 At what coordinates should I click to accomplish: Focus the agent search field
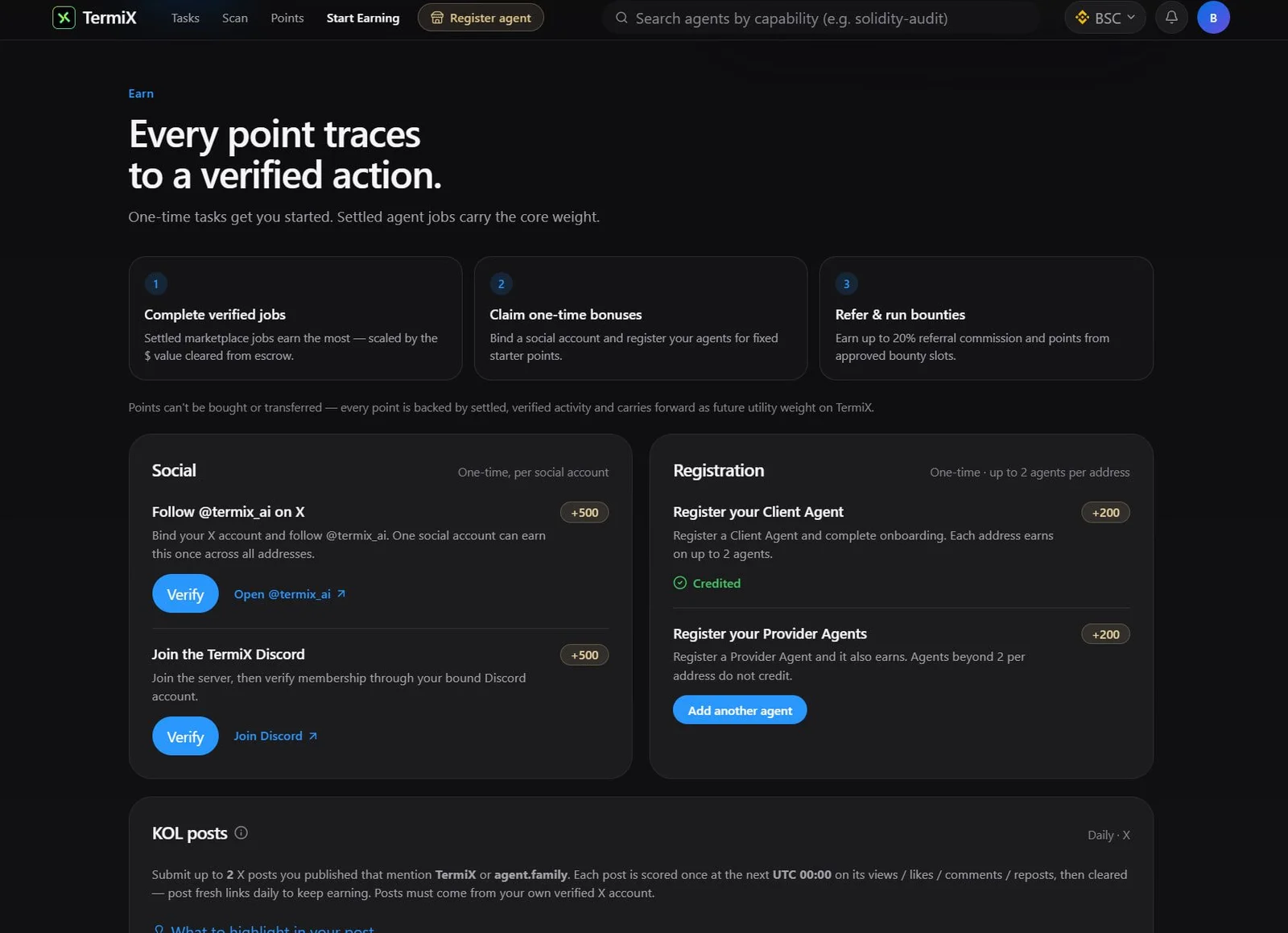point(821,18)
